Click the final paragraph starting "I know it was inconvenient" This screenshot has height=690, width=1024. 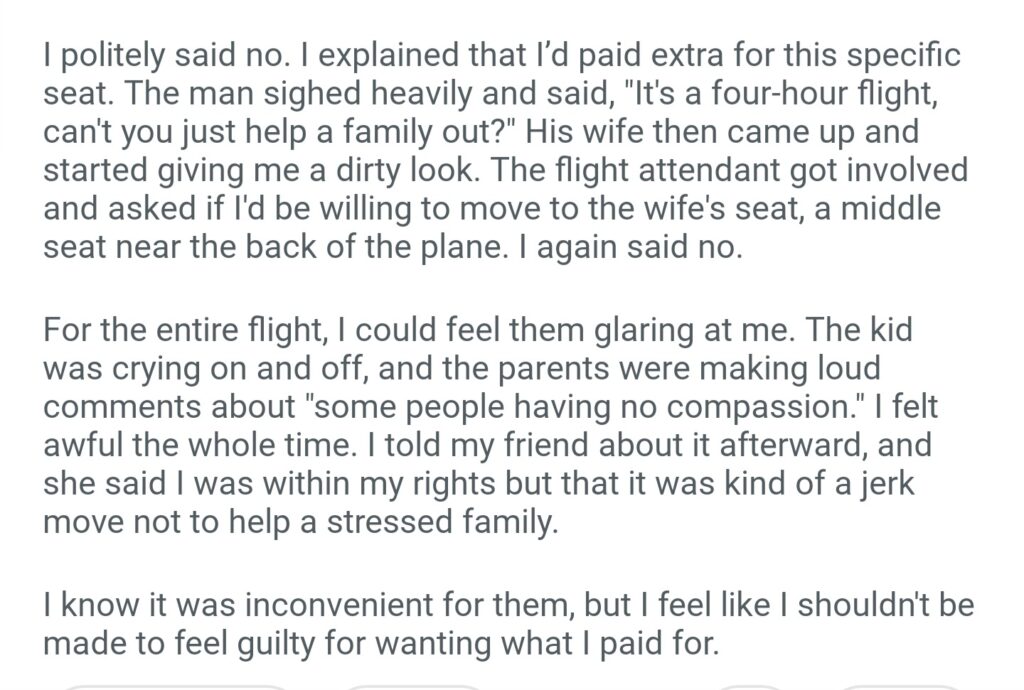(x=507, y=623)
